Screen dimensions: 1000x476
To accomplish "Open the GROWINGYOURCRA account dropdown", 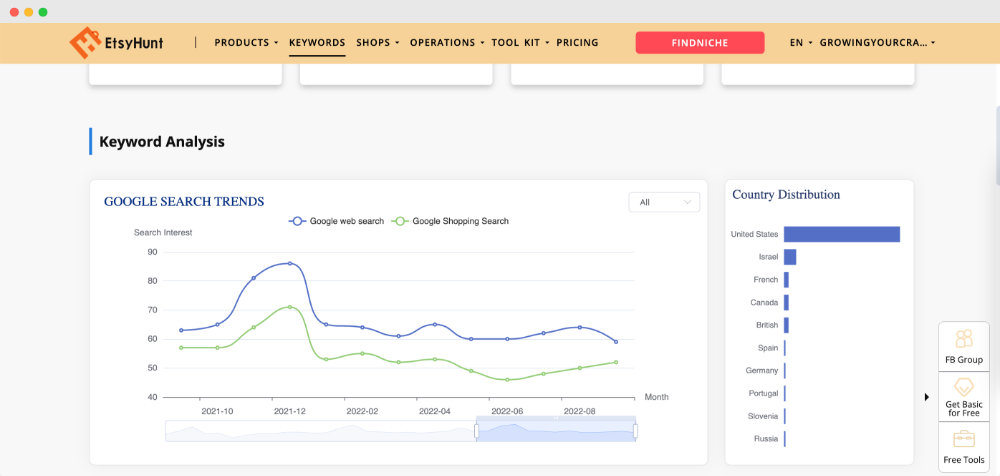I will pos(877,43).
